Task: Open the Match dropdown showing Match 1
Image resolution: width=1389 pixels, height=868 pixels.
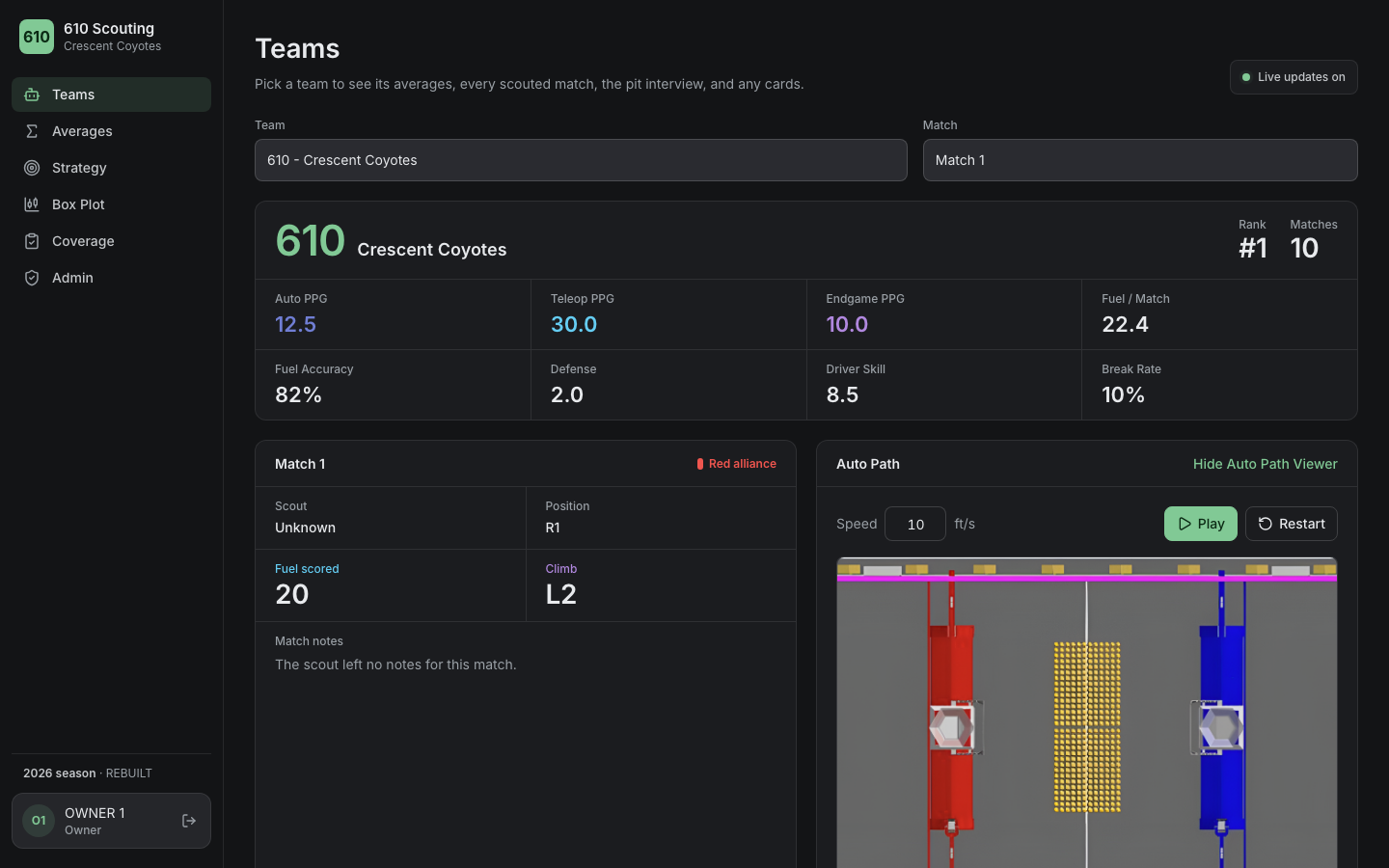Action: [x=1140, y=160]
